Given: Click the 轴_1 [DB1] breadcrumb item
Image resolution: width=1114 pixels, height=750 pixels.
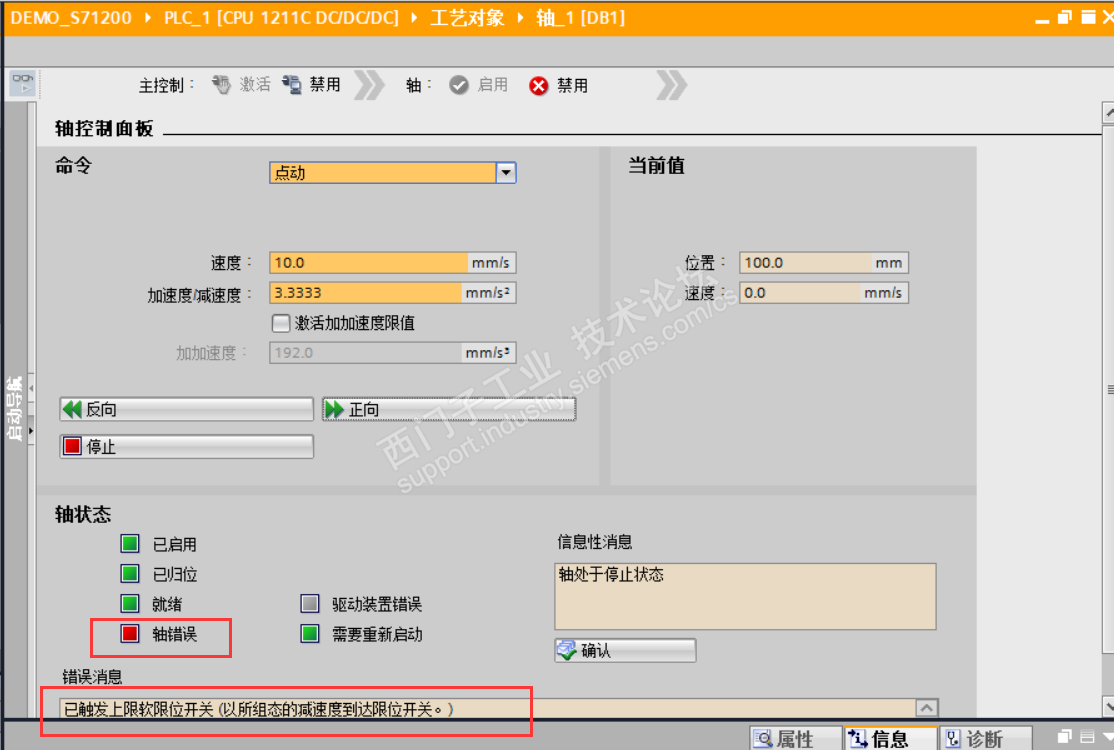Looking at the screenshot, I should pyautogui.click(x=580, y=18).
